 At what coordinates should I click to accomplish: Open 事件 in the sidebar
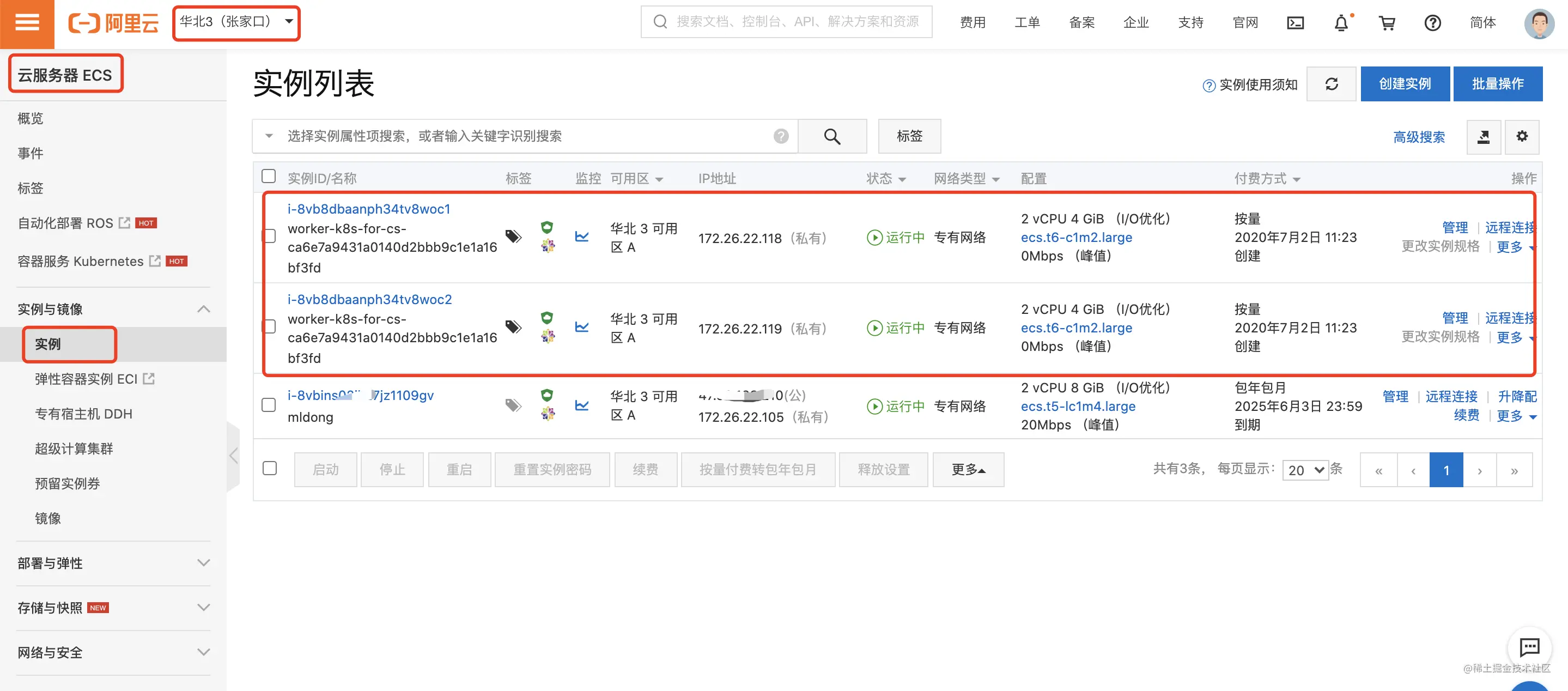[31, 154]
